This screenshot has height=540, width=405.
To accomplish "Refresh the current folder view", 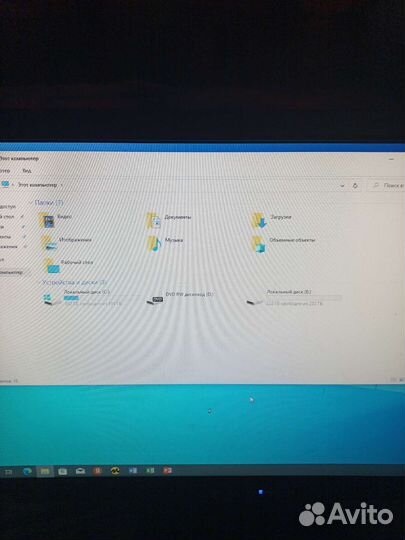I will click(355, 186).
